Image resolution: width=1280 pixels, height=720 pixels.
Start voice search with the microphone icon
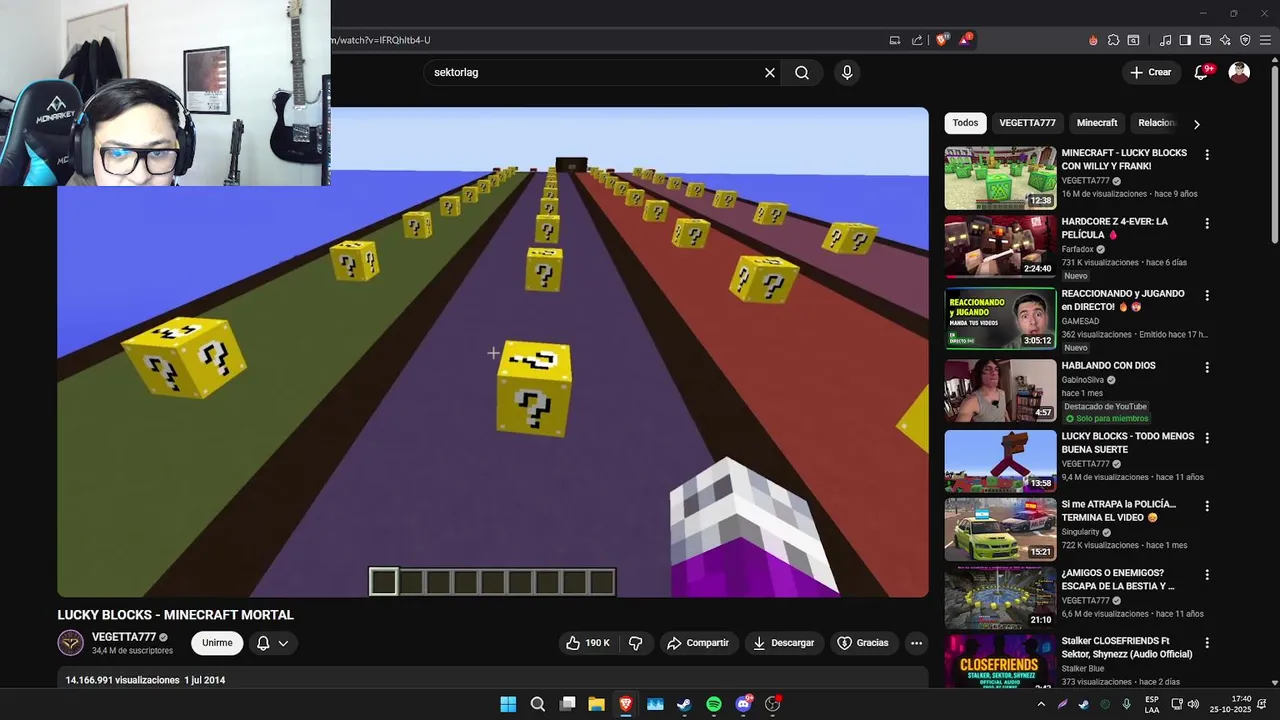tap(847, 72)
